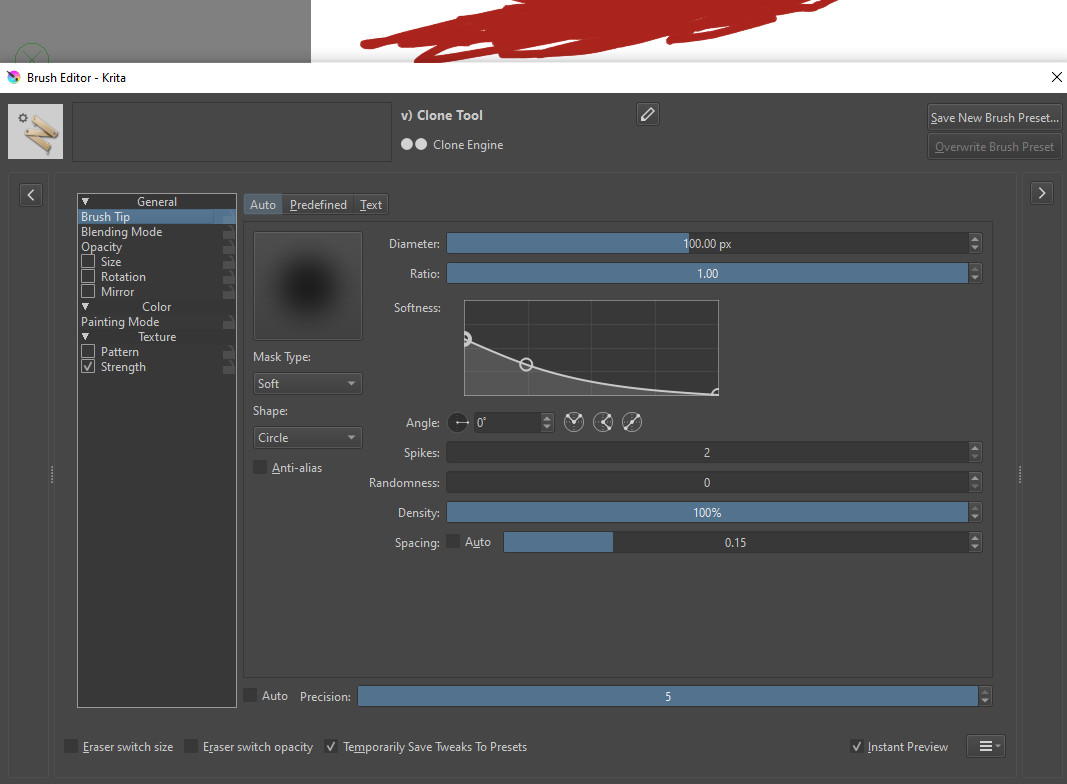
Task: Flip the brush angle vertically
Action: (603, 423)
